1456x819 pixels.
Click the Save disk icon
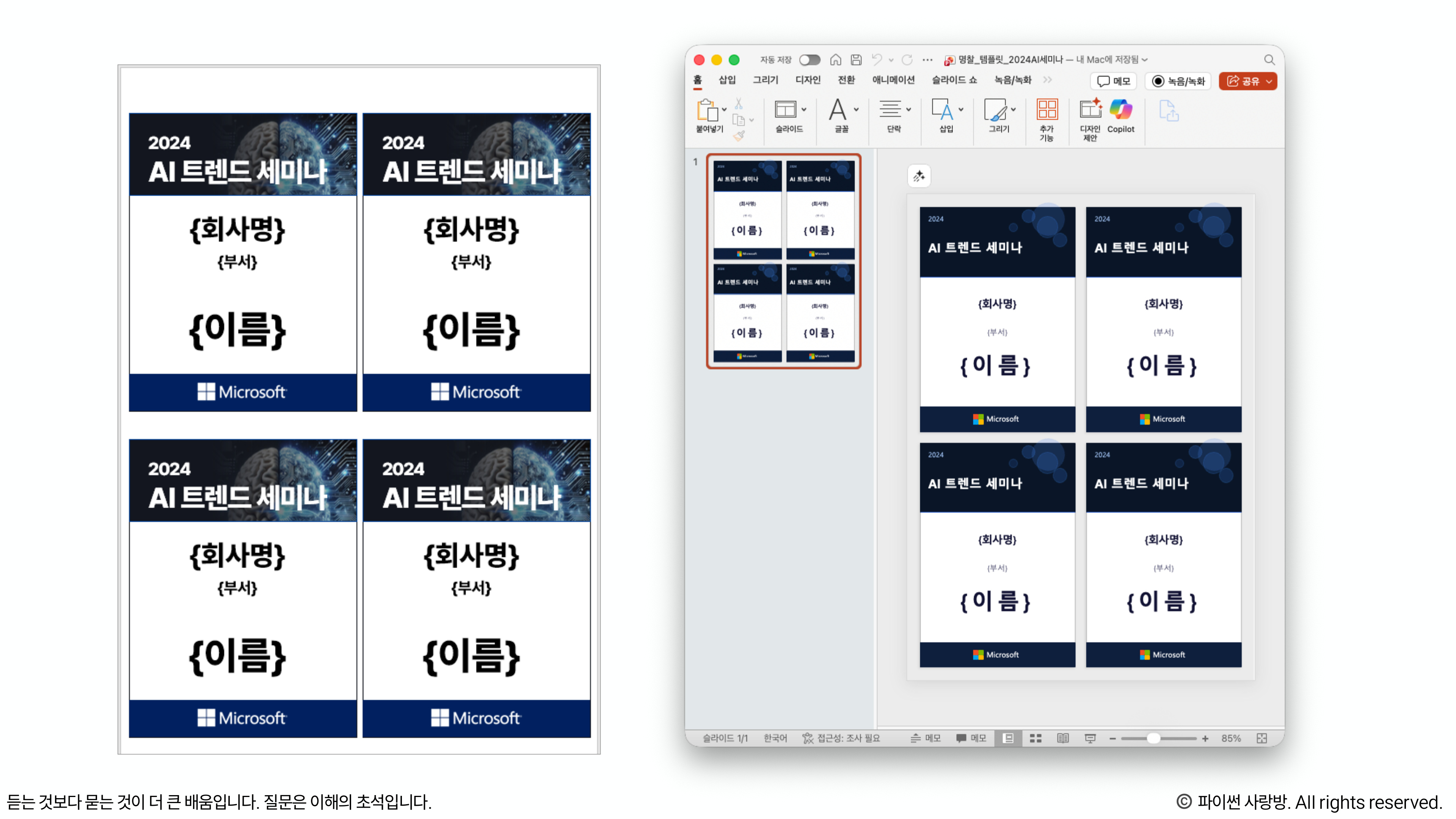tap(856, 60)
